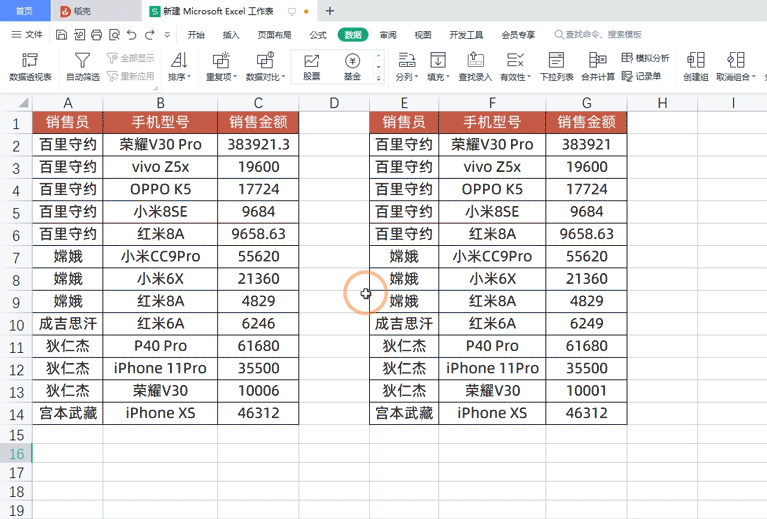Select cell A14 宫本武藏

(x=68, y=413)
